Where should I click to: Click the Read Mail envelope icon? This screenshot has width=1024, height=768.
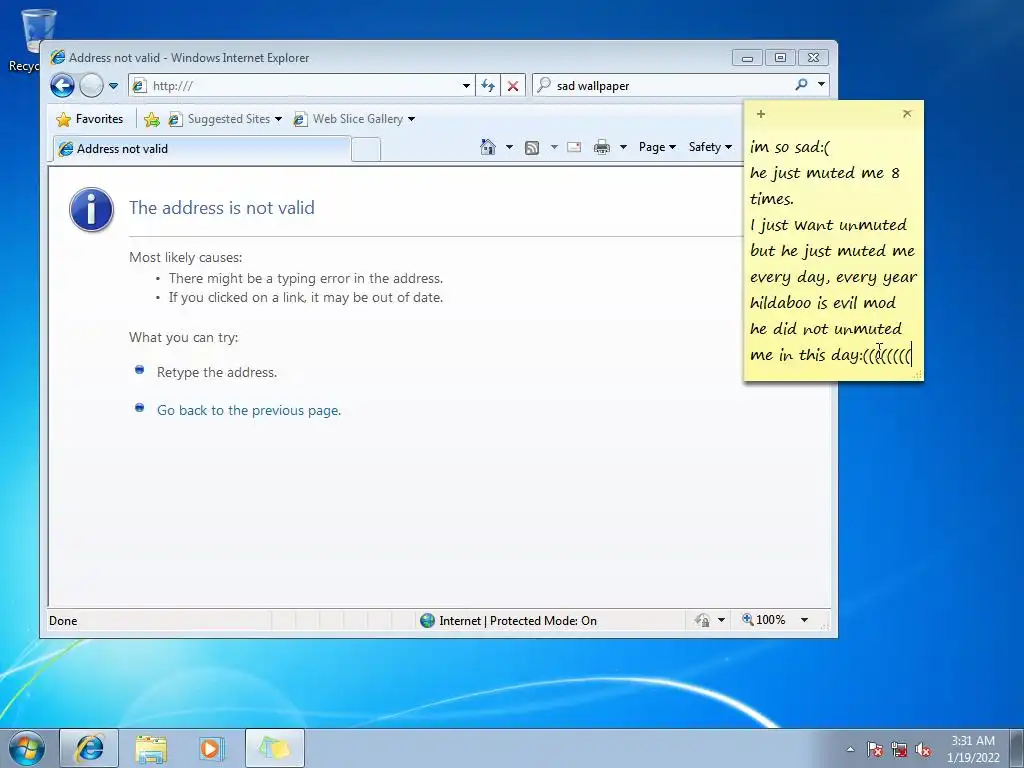click(574, 147)
